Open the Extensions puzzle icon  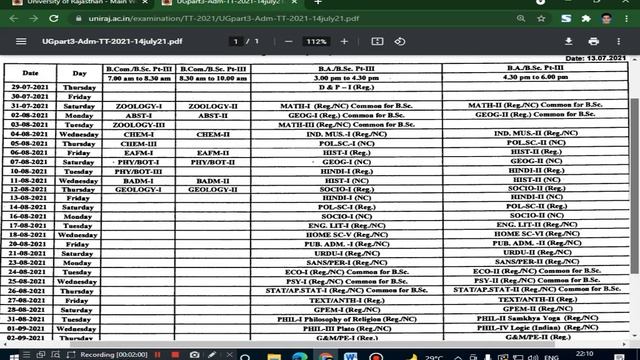586,19
